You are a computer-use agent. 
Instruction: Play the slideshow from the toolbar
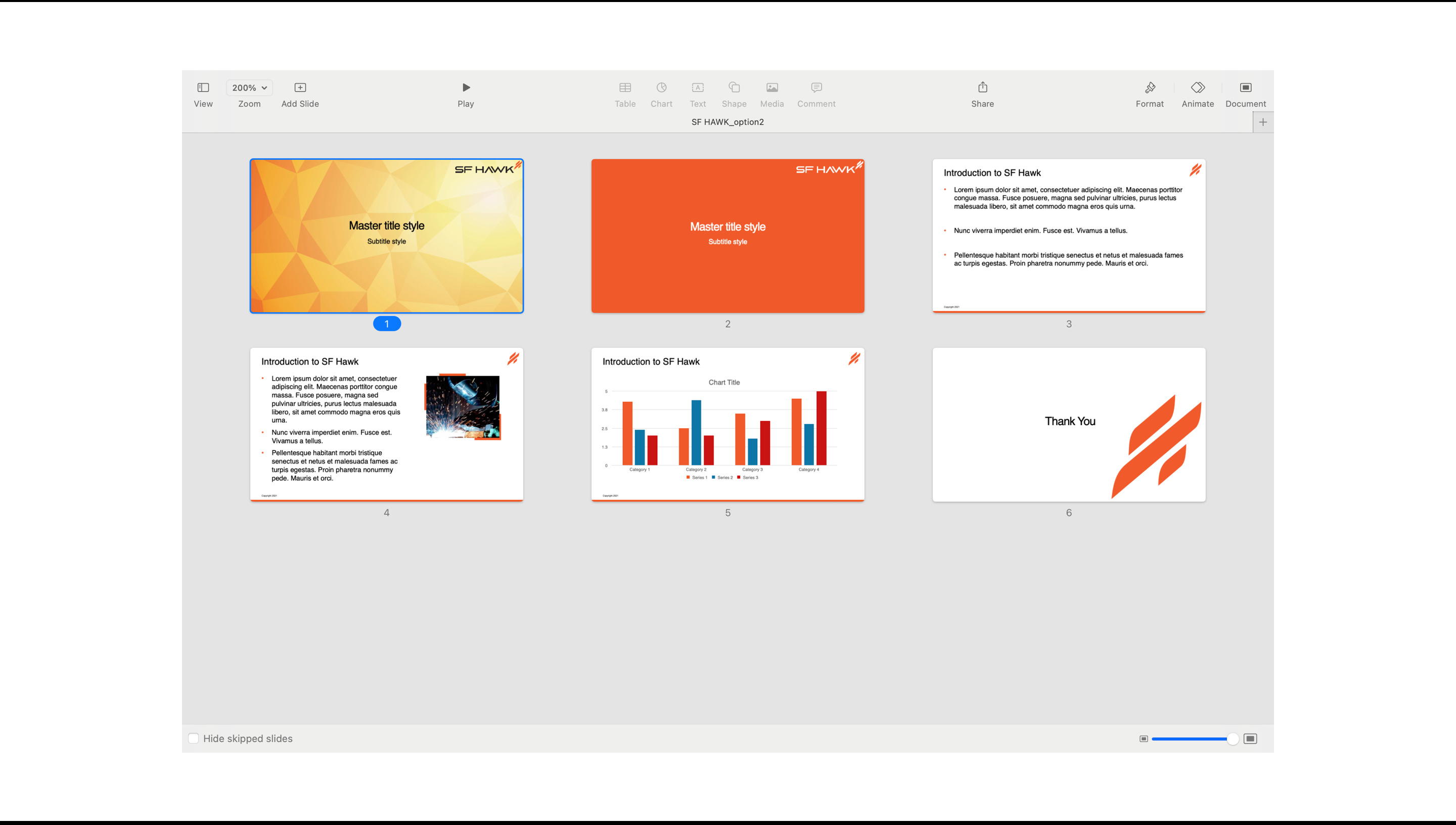[x=465, y=87]
